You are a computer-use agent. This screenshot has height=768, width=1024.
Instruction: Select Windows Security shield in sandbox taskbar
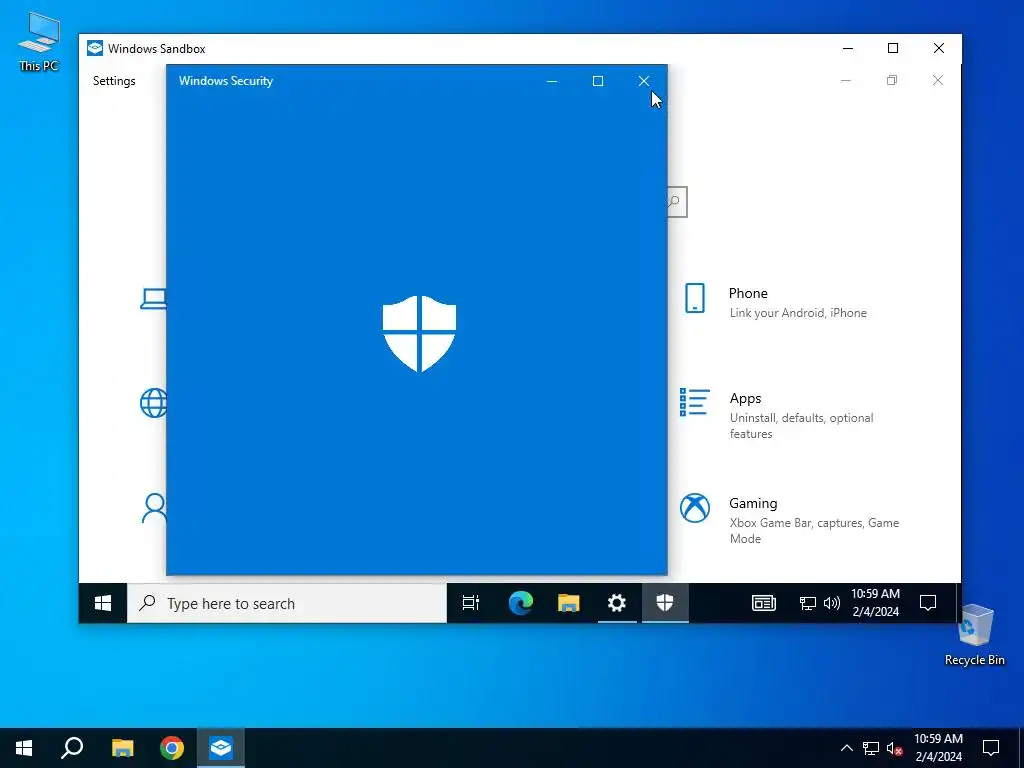[665, 603]
